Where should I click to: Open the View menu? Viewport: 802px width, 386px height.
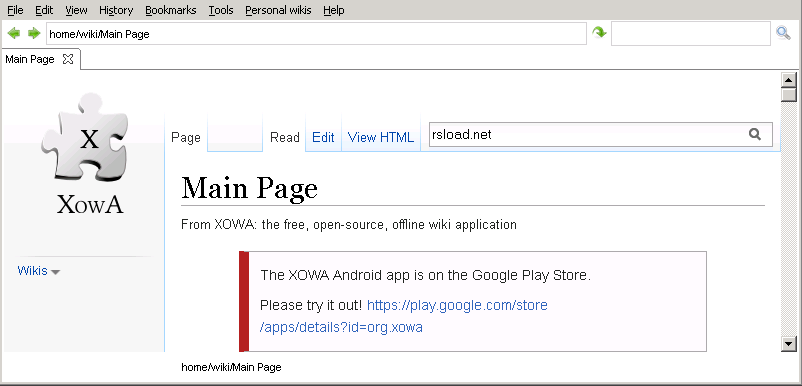(x=77, y=10)
